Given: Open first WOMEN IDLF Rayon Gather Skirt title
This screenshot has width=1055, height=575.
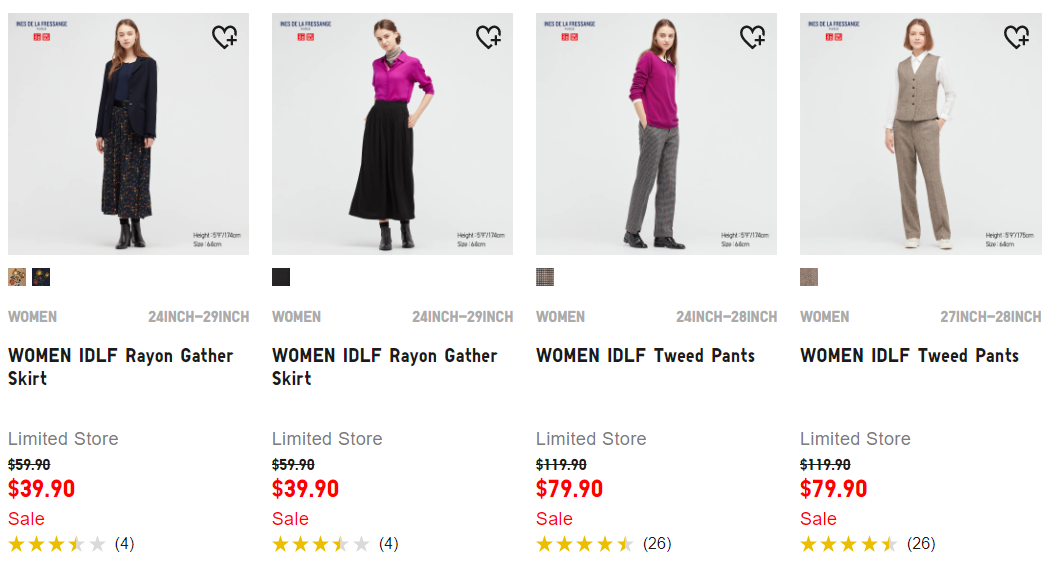Looking at the screenshot, I should (x=120, y=367).
